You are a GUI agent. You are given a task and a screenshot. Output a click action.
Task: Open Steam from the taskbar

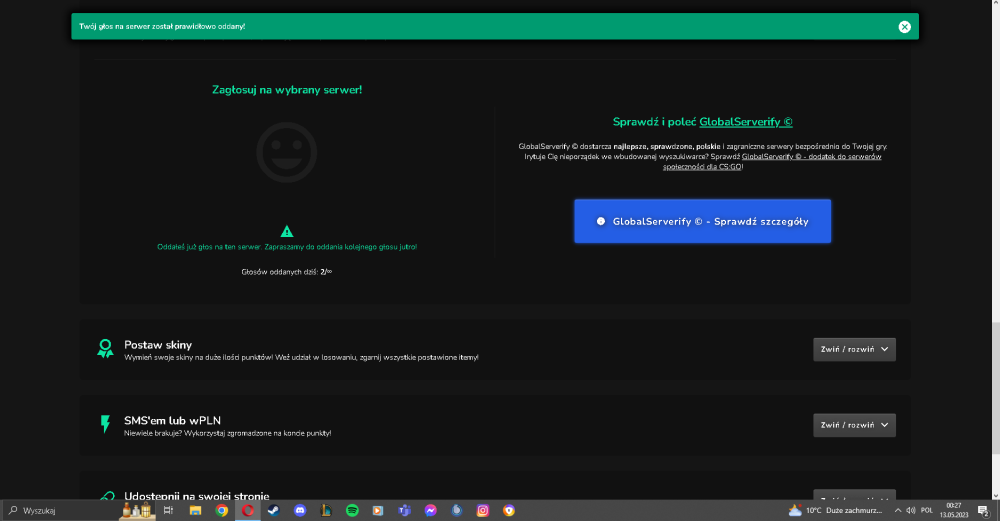click(x=274, y=510)
